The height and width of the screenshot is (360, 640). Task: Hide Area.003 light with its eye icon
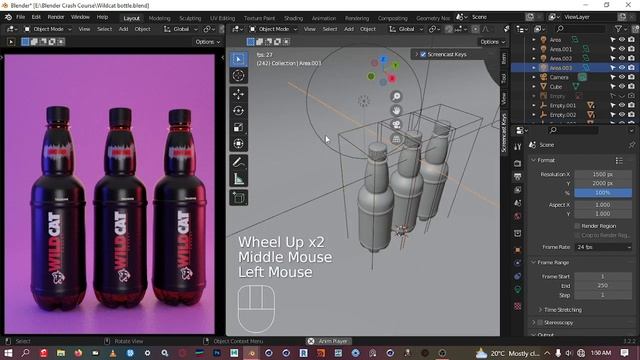click(622, 68)
